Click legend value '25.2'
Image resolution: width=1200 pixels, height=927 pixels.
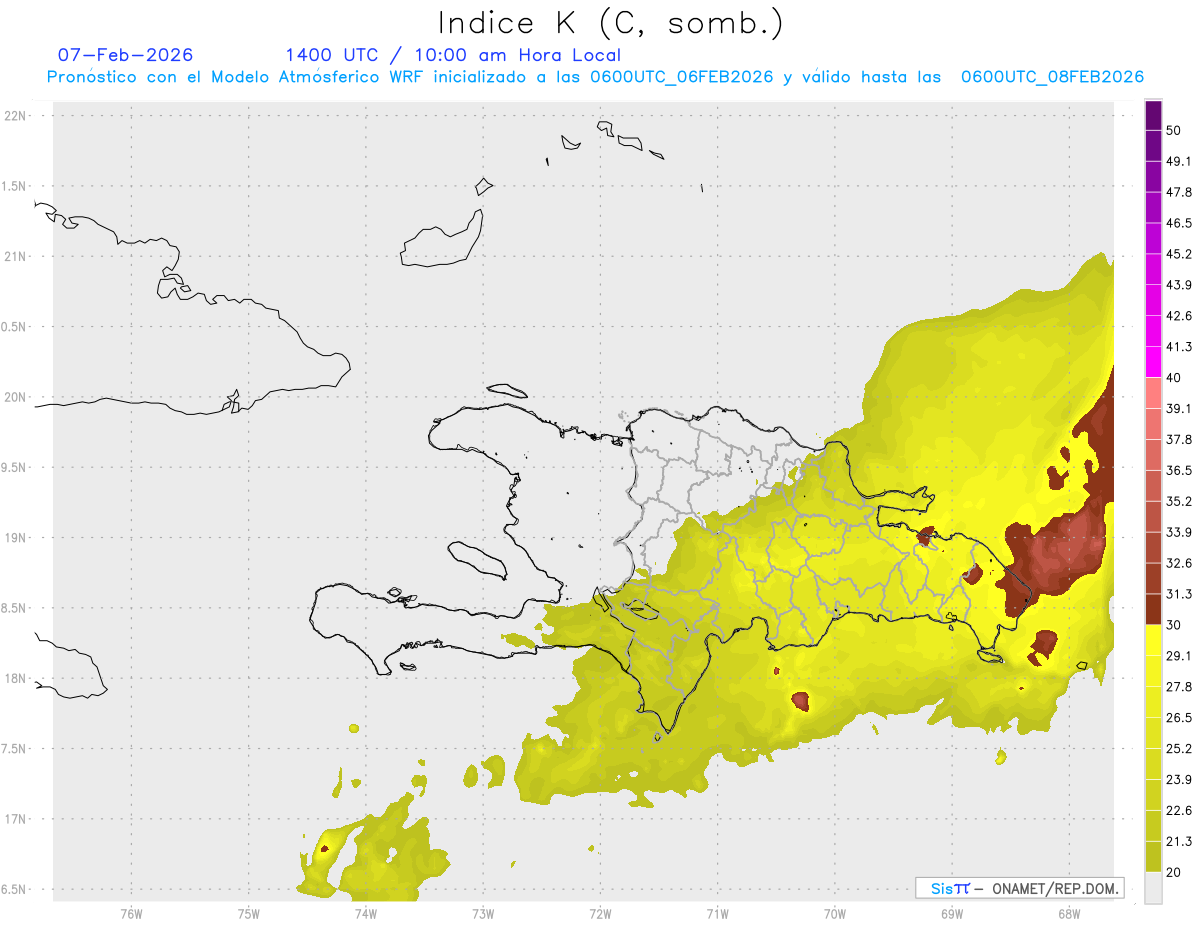coord(1179,749)
